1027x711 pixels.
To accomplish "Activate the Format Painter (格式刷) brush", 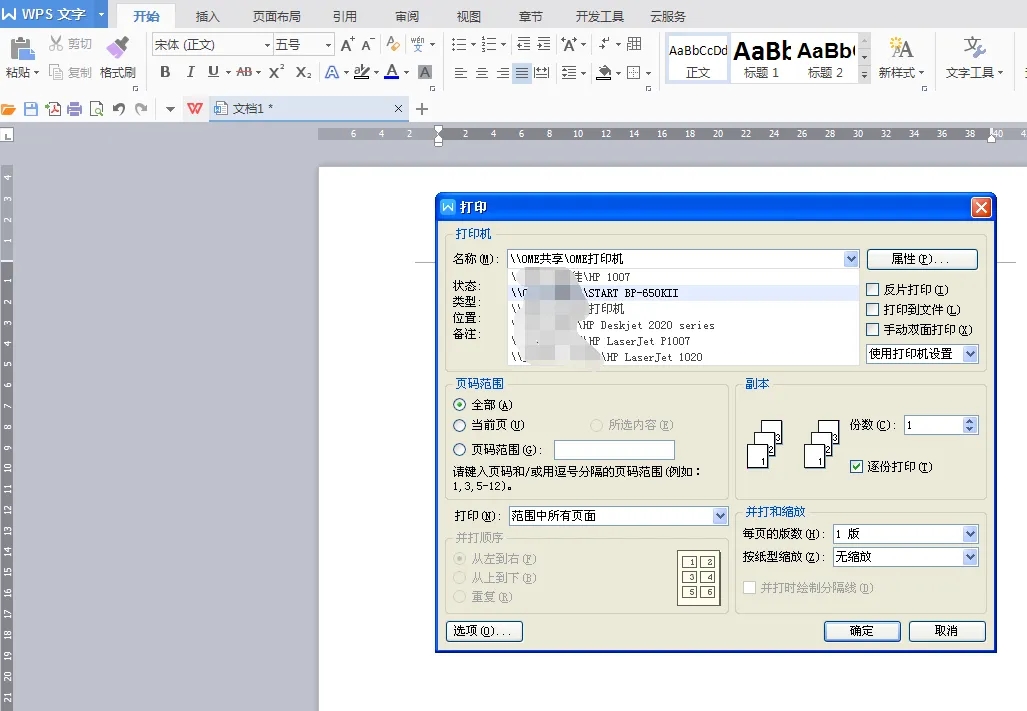I will tap(118, 48).
